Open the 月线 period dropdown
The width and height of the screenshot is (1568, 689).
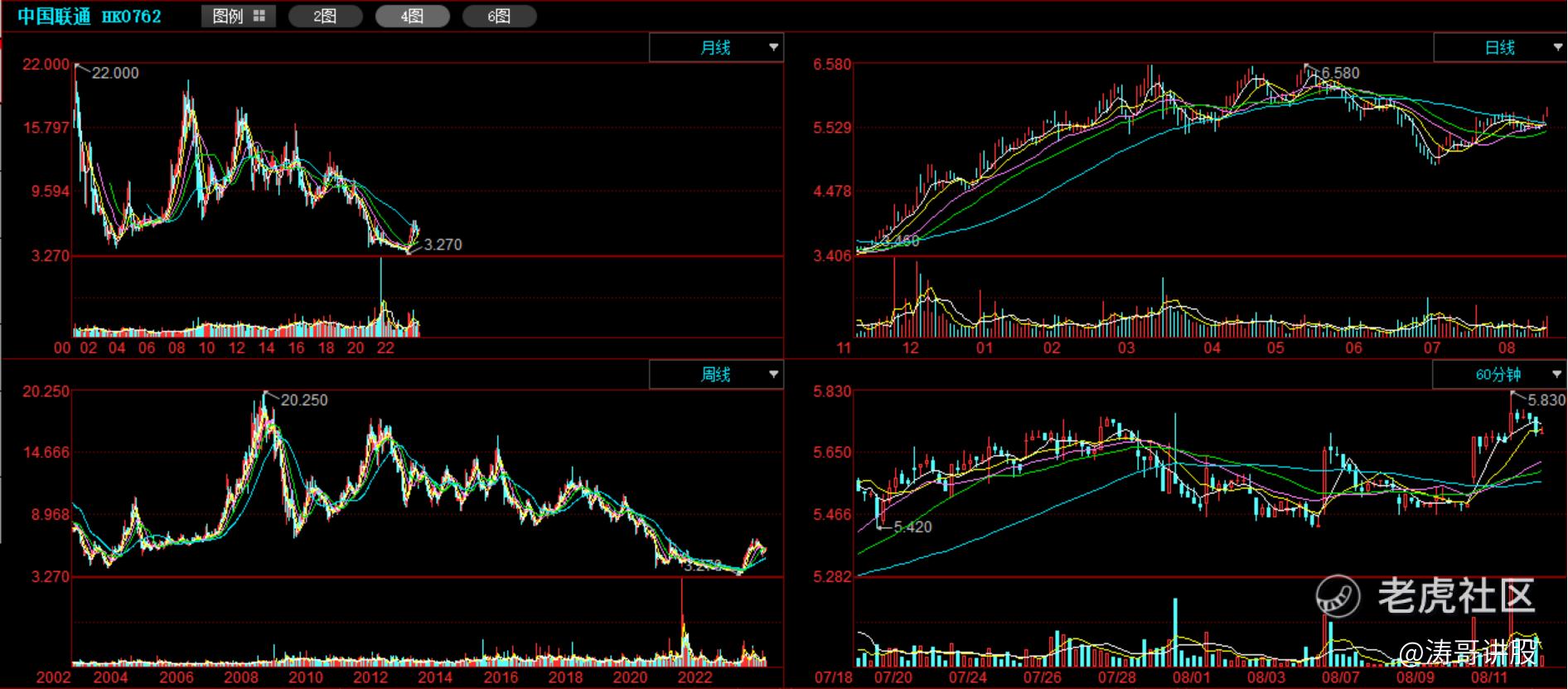pos(716,48)
